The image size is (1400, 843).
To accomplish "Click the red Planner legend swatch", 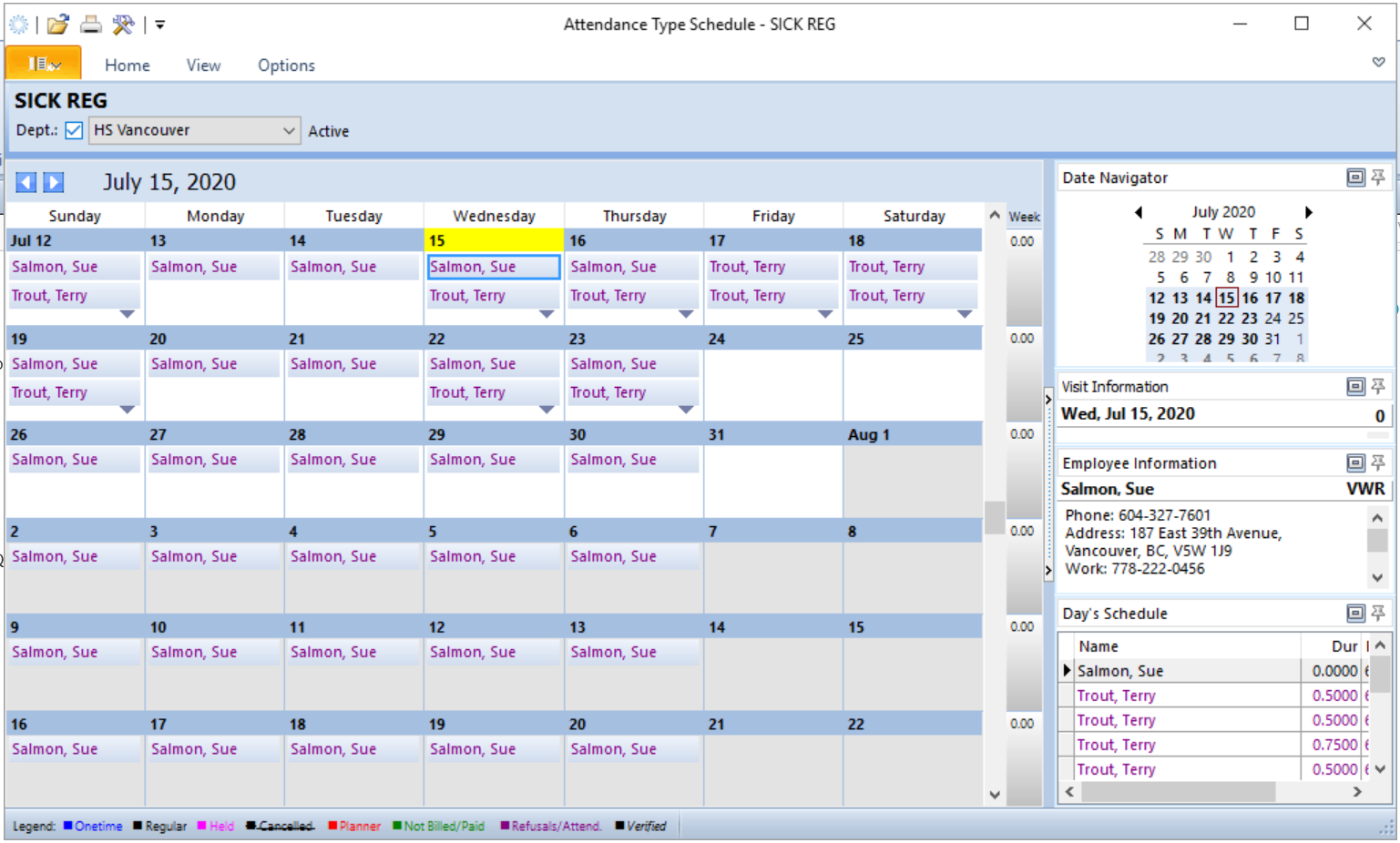I will pyautogui.click(x=332, y=826).
